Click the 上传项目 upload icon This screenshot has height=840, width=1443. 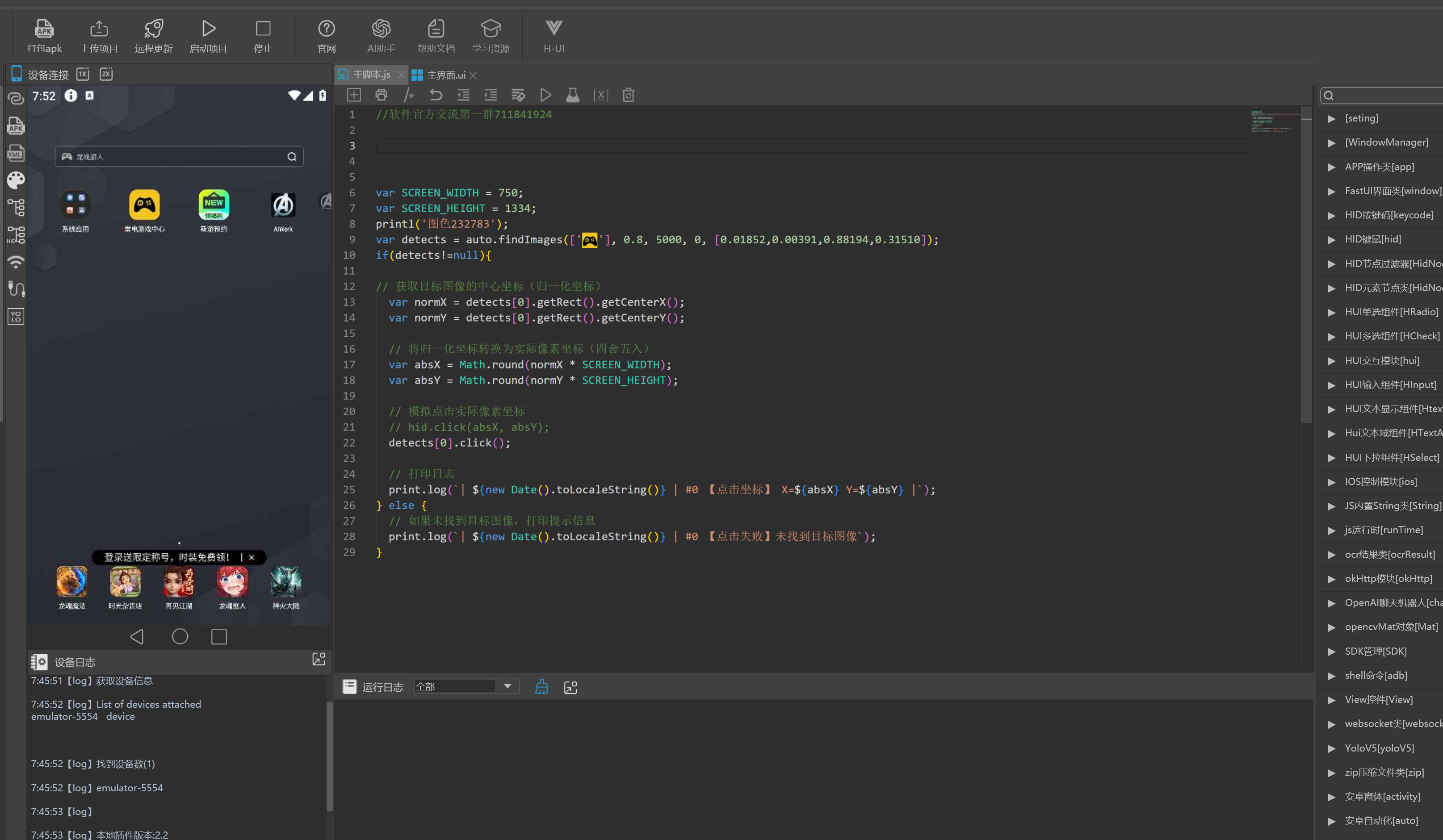coord(98,28)
